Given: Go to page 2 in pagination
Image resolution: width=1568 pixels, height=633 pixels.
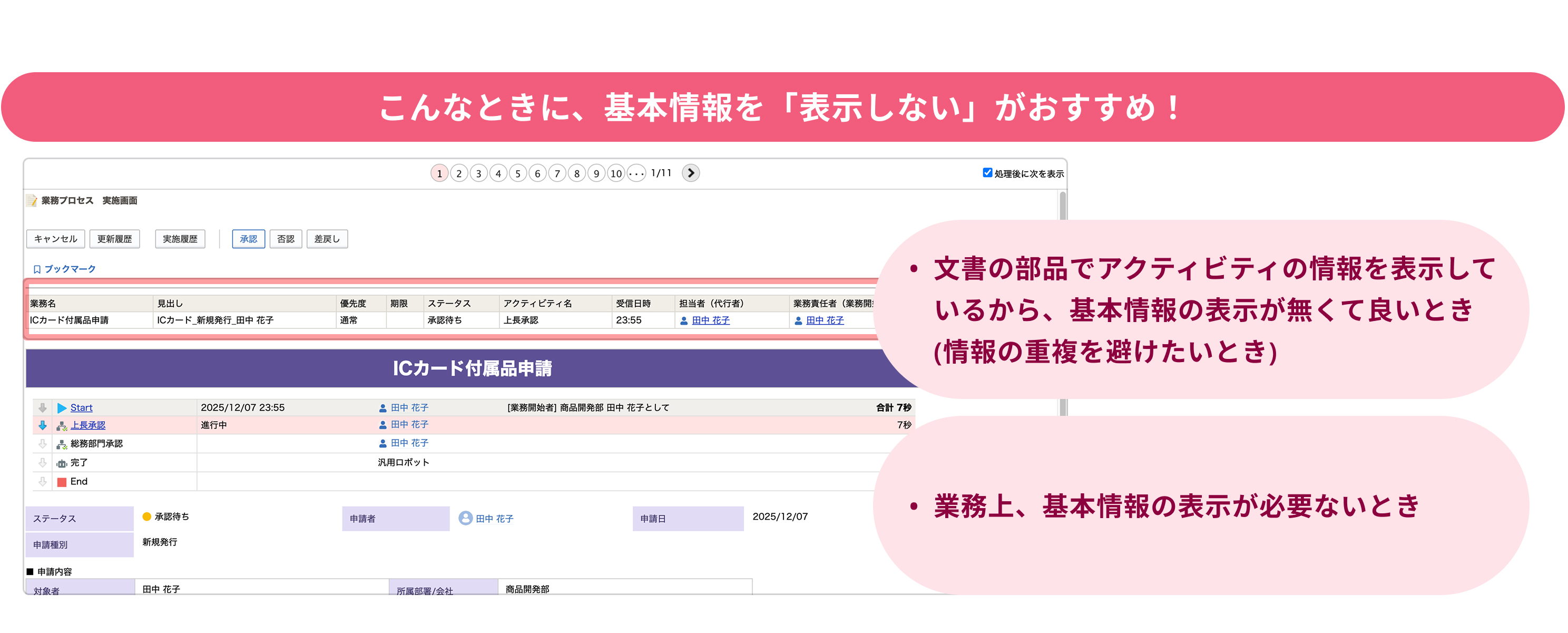Looking at the screenshot, I should tap(459, 173).
